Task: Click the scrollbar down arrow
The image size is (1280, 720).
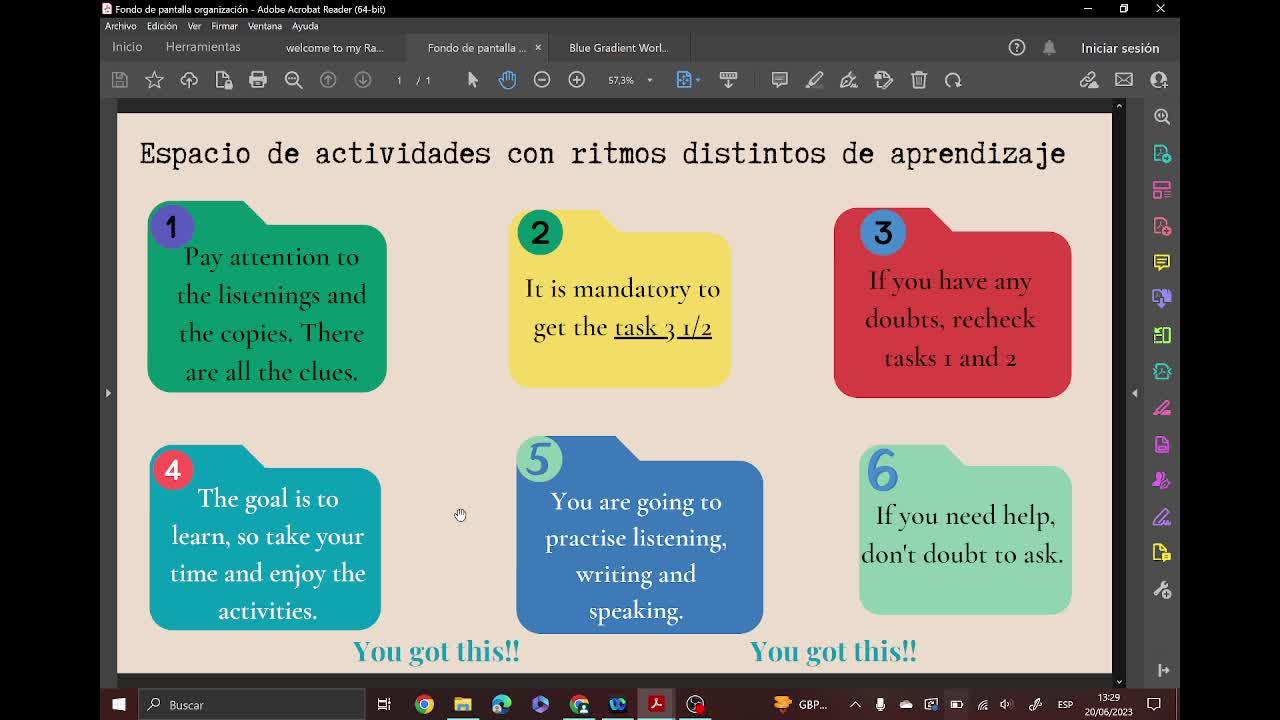Action: point(1119,682)
